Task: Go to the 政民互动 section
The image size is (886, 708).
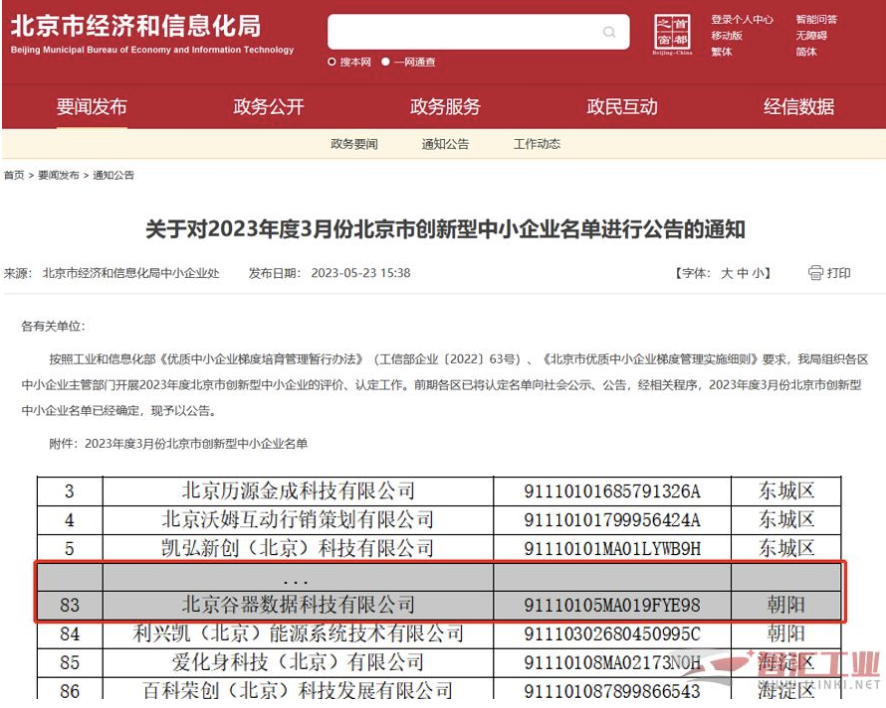Action: (622, 107)
